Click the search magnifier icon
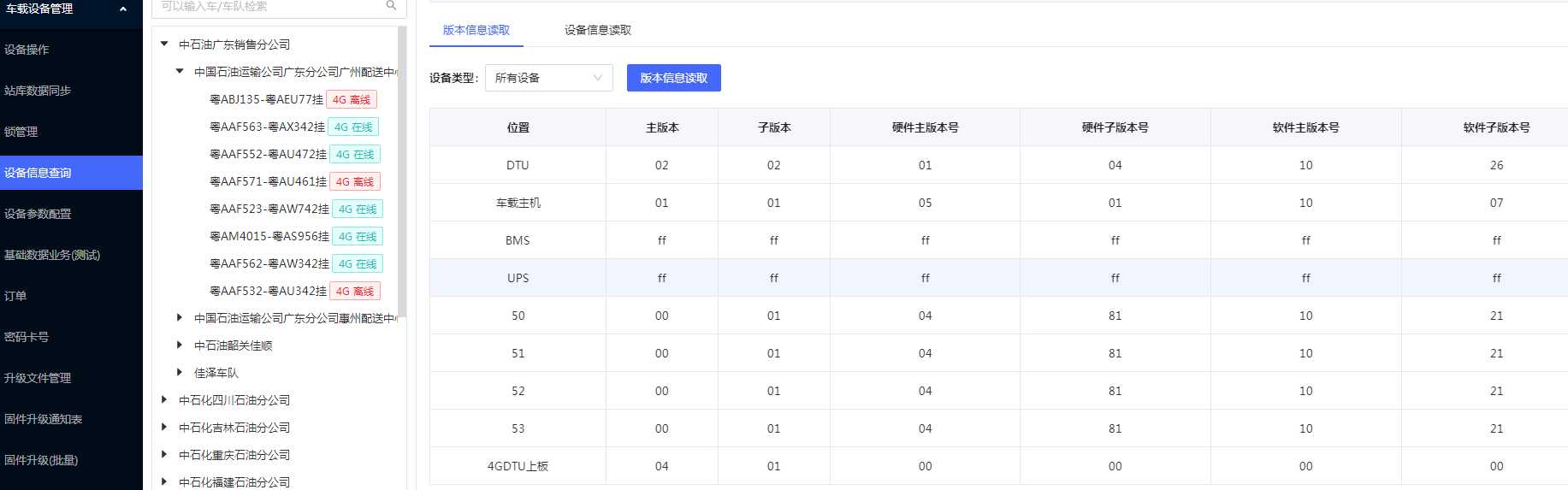Image resolution: width=1568 pixels, height=490 pixels. [391, 5]
